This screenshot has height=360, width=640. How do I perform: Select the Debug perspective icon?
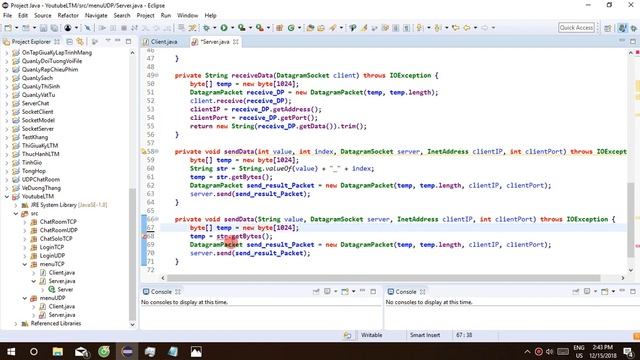[x=634, y=28]
